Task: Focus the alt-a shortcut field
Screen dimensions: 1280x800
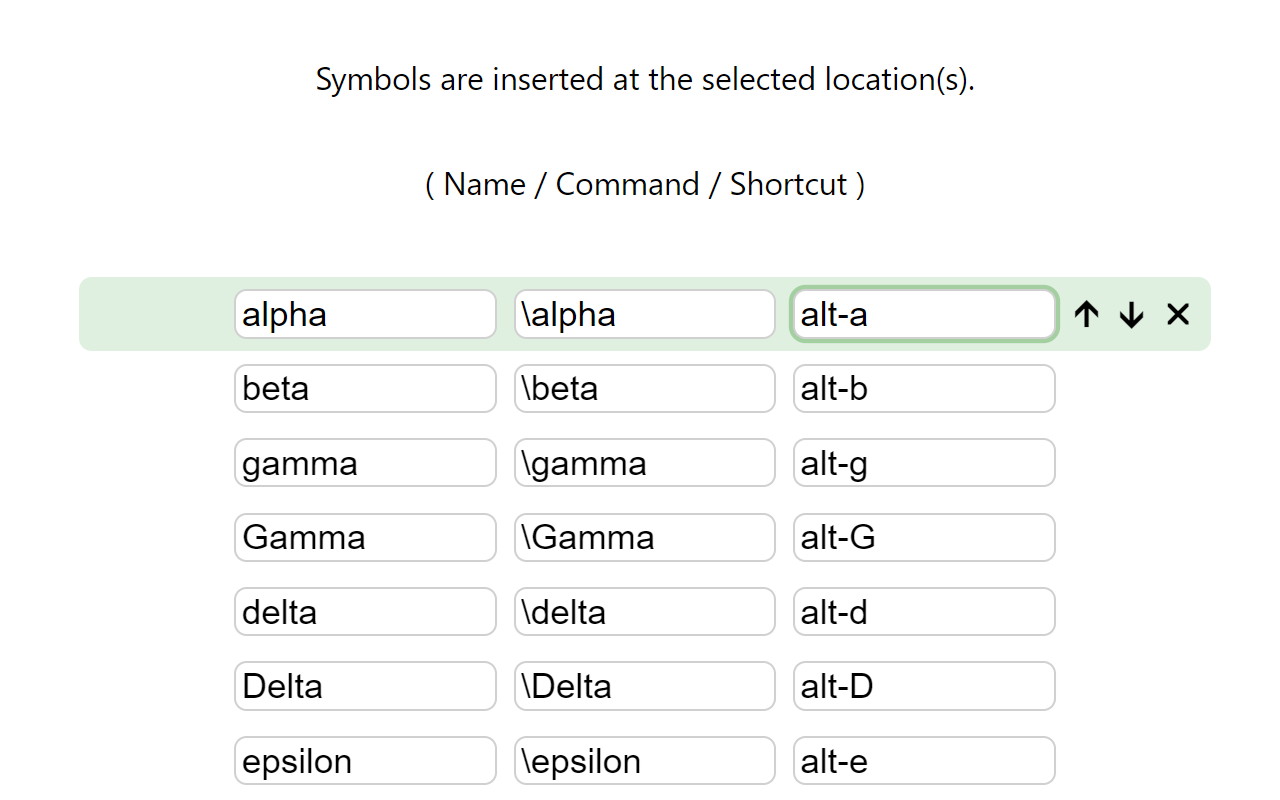Action: (924, 315)
